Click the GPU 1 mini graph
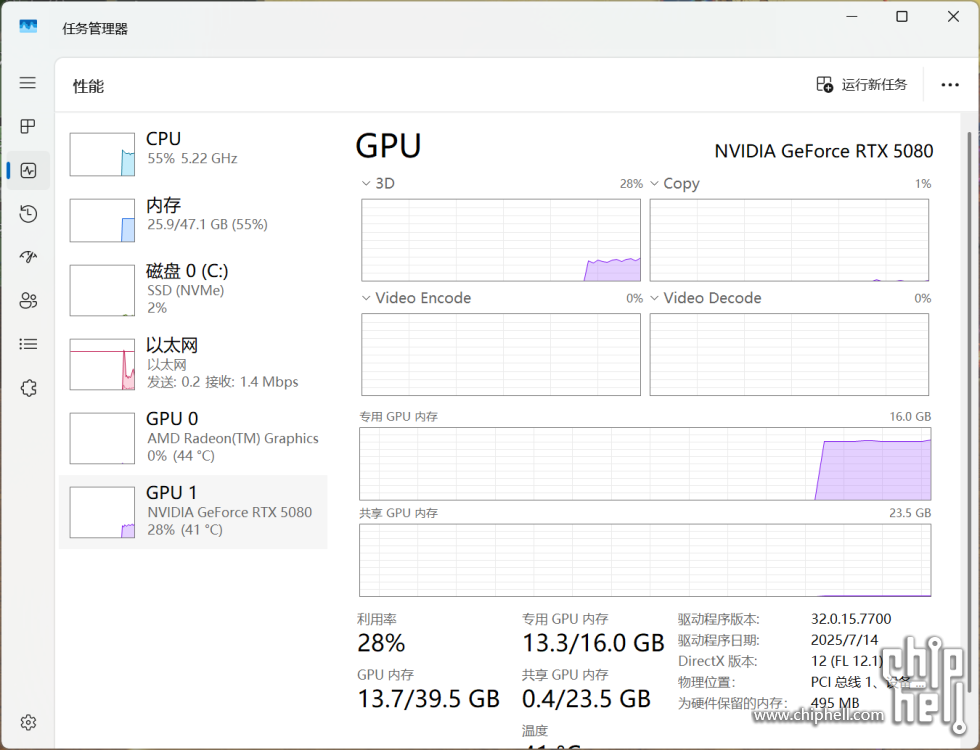 tap(102, 512)
